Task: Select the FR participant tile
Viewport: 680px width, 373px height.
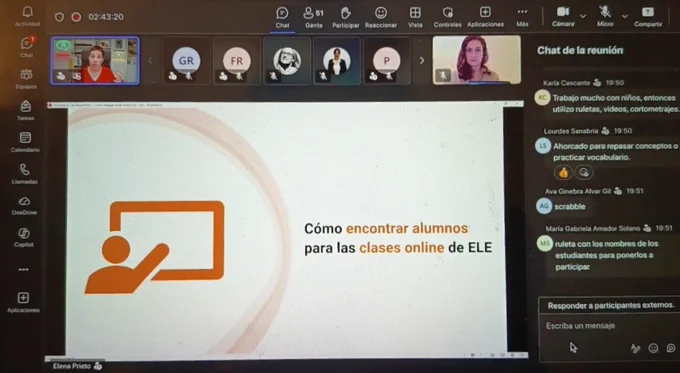Action: 237,61
